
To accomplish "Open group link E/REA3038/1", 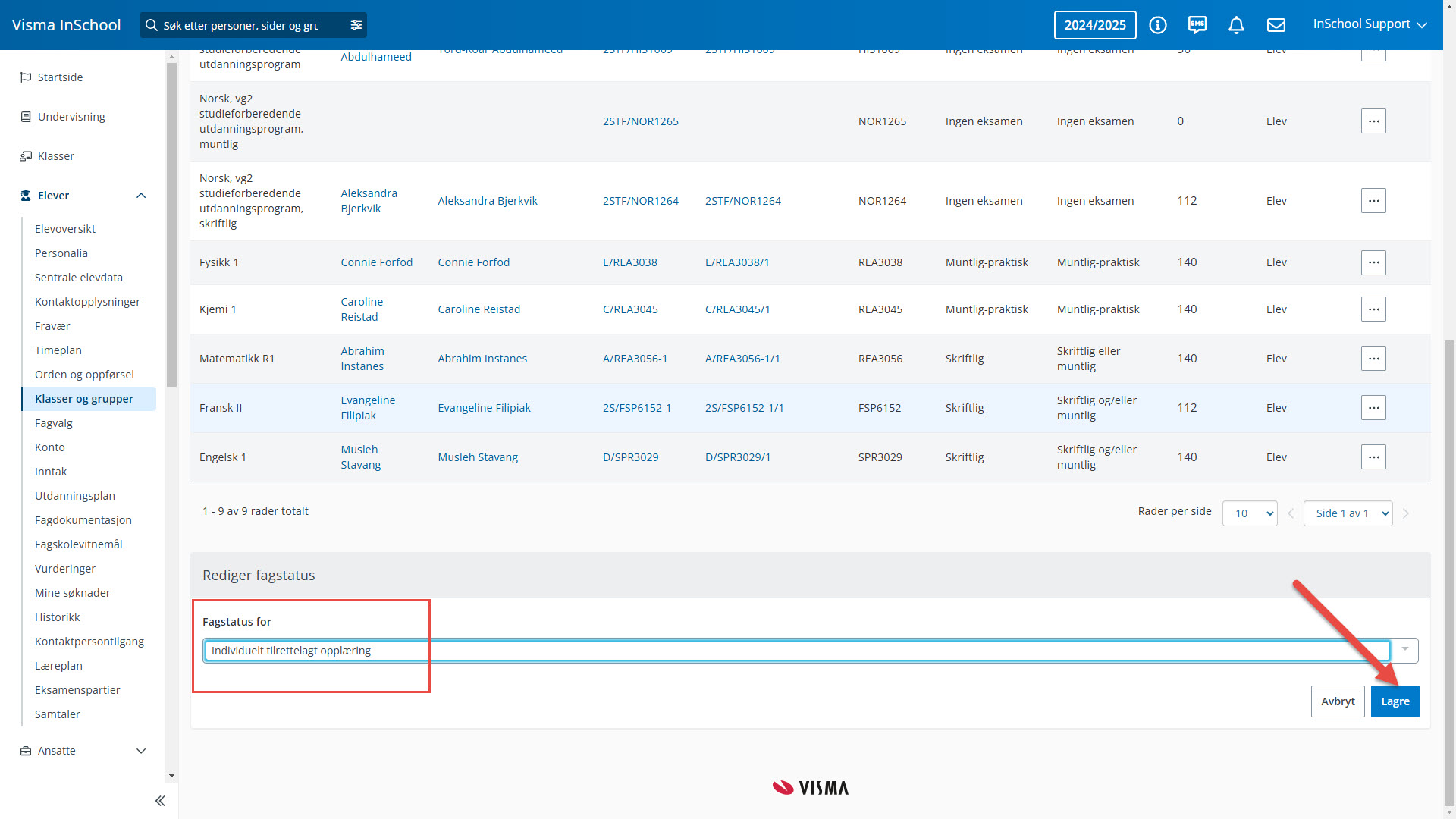I will (x=737, y=262).
